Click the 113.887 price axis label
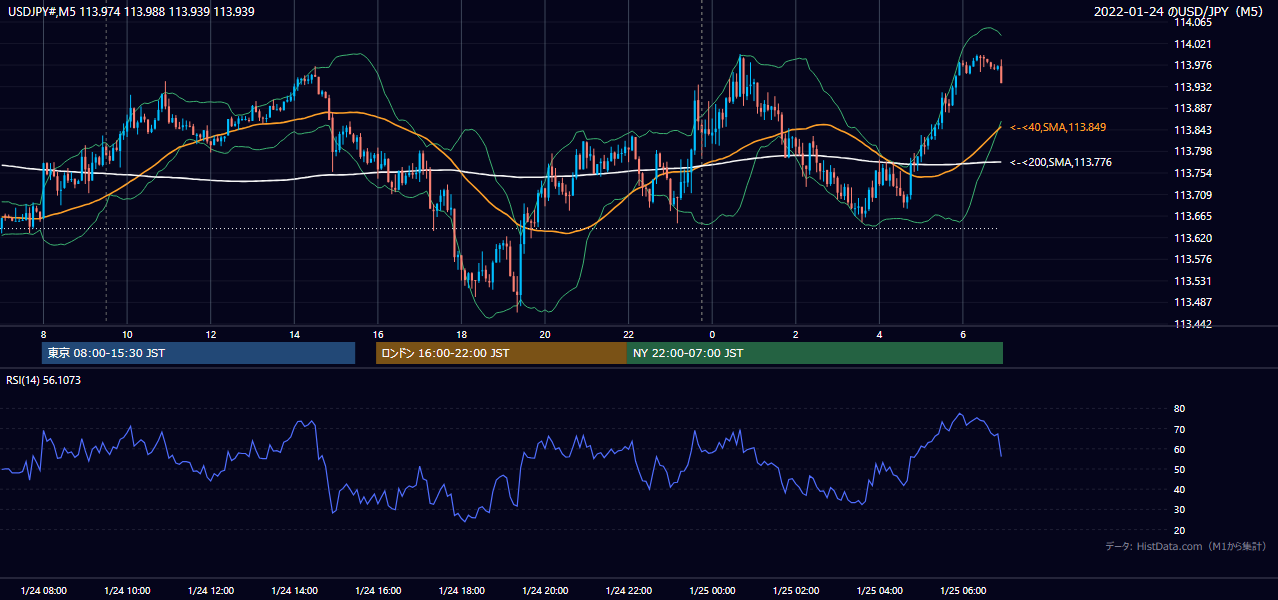This screenshot has height=600, width=1278. (1193, 108)
